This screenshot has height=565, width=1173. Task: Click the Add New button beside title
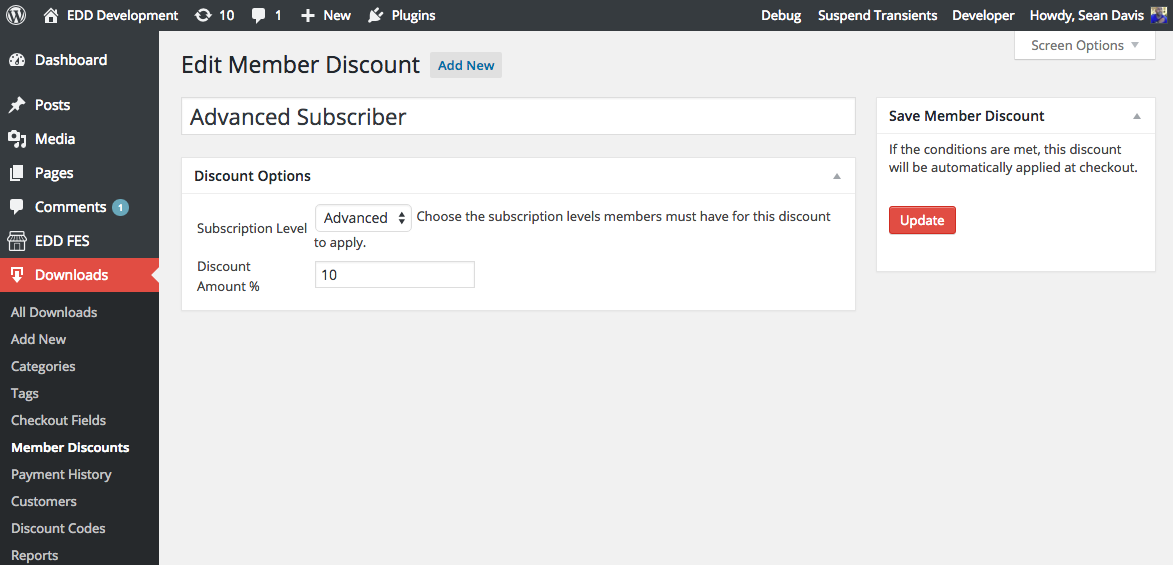tap(466, 65)
